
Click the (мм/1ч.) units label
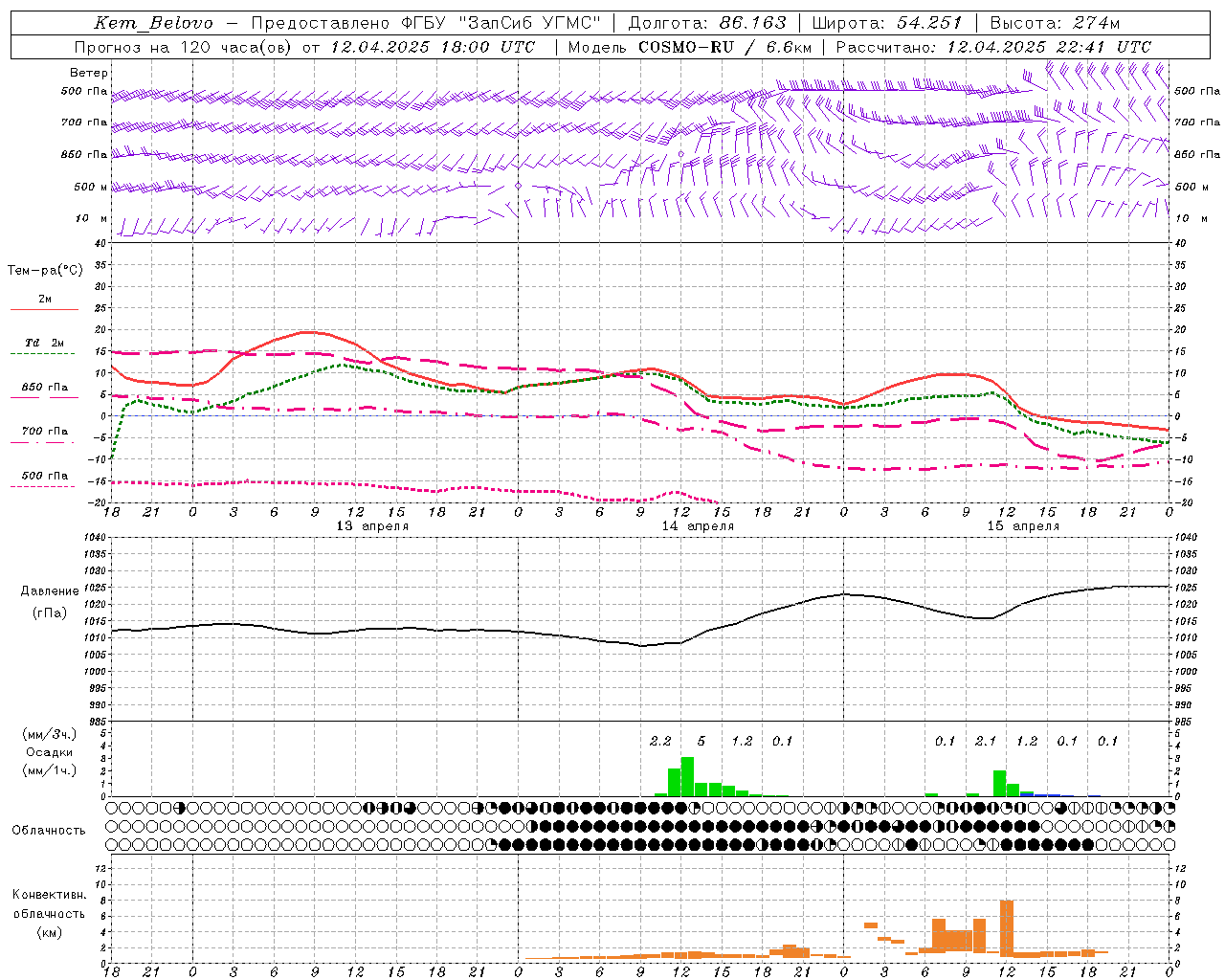(50, 770)
